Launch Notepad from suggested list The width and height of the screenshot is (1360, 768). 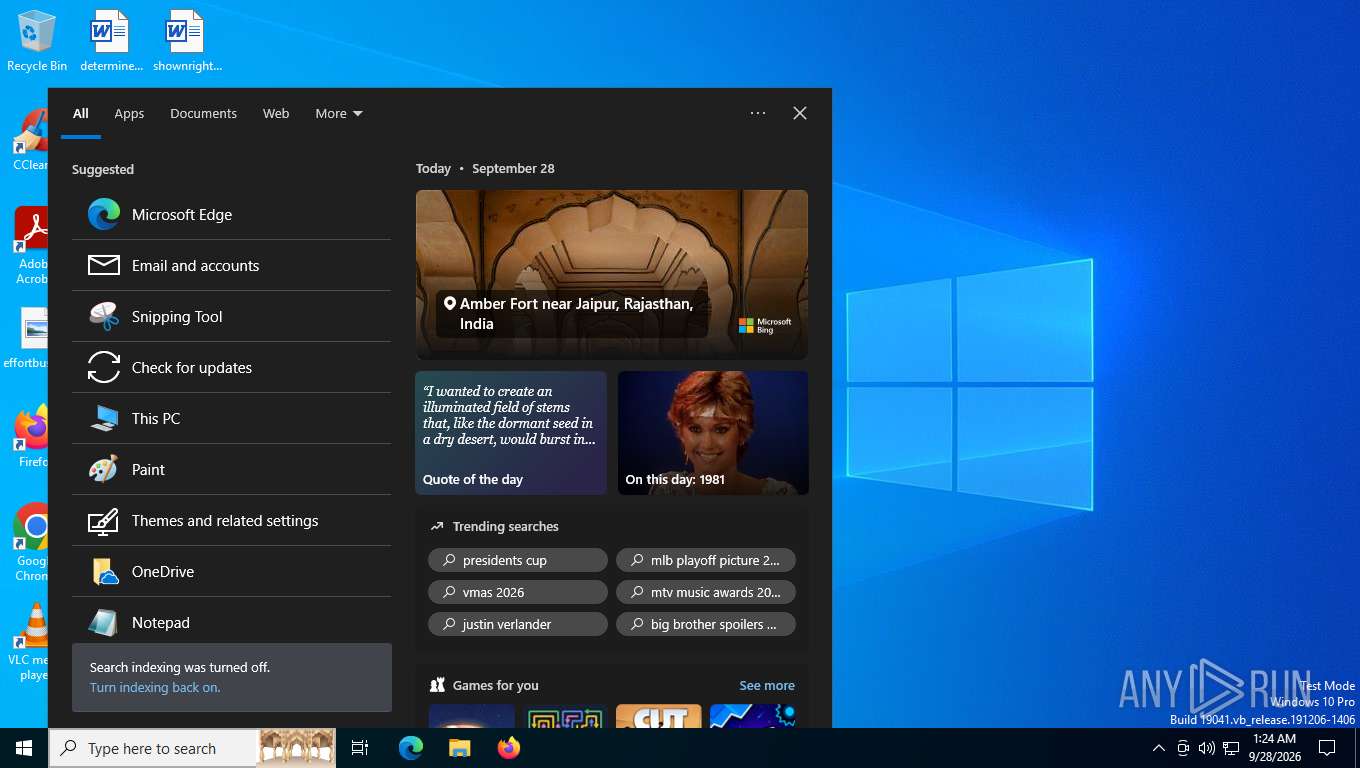(231, 622)
